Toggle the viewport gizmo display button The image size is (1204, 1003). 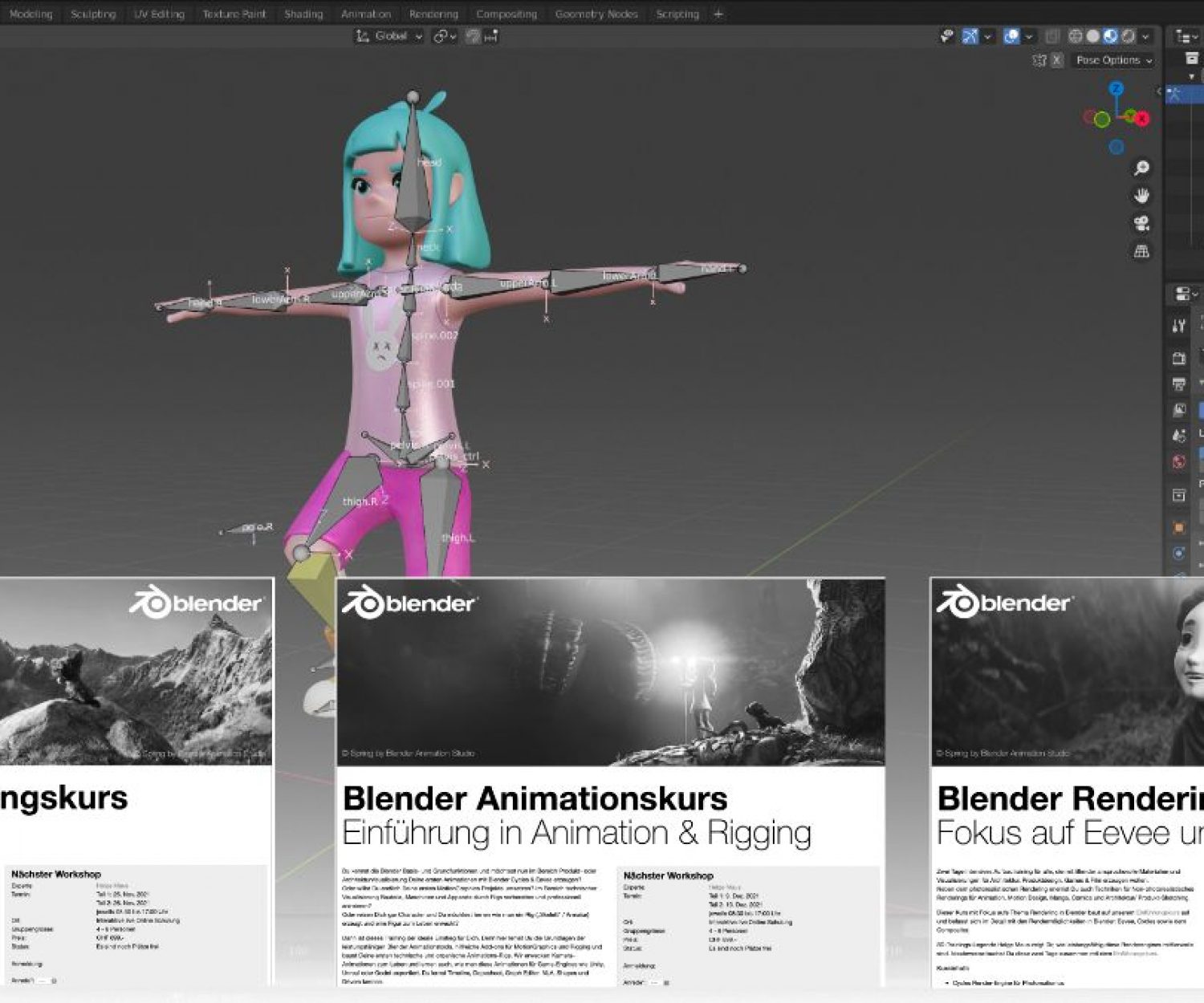tap(970, 36)
